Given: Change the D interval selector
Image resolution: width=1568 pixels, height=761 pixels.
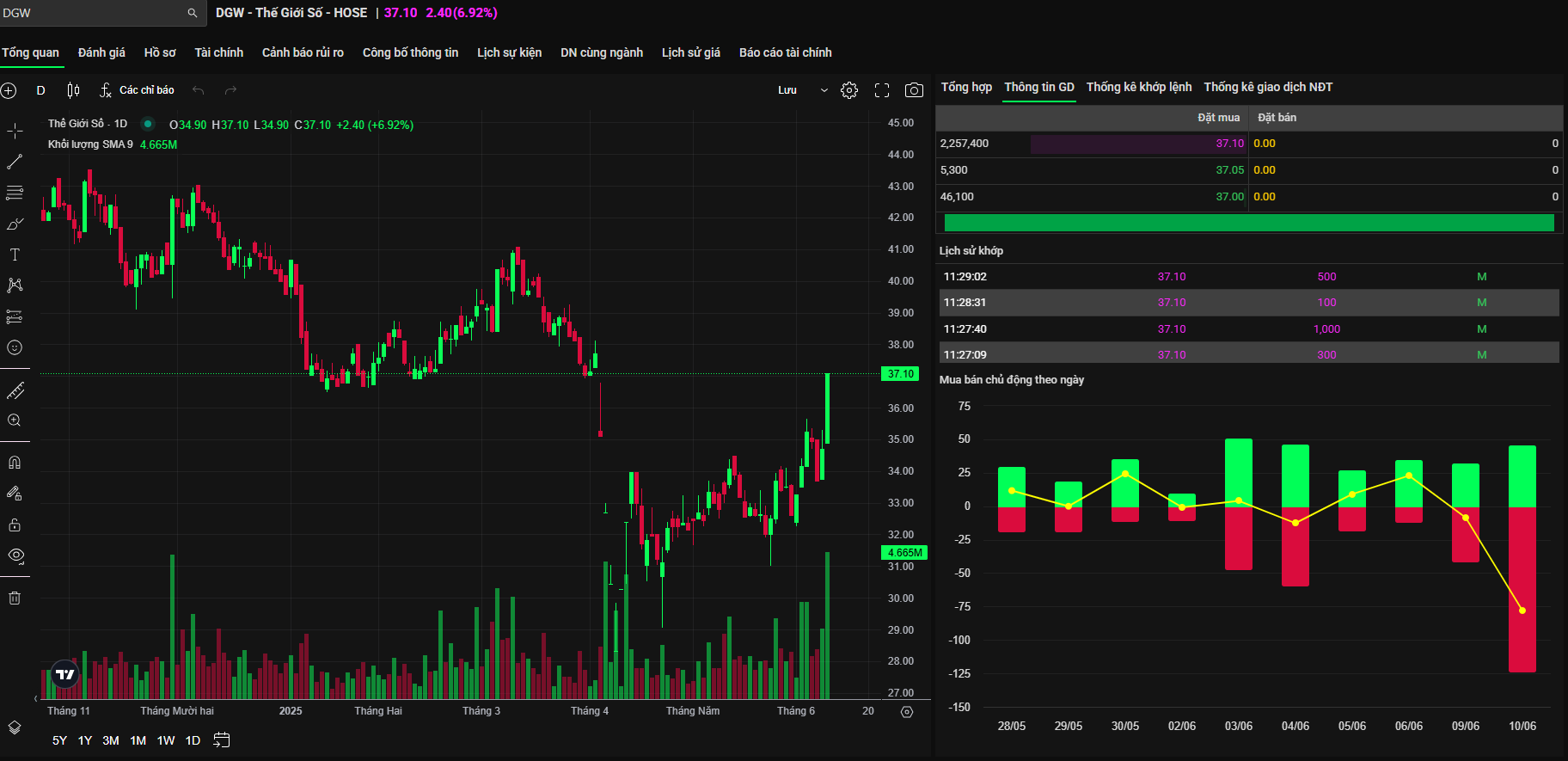Looking at the screenshot, I should pyautogui.click(x=40, y=90).
